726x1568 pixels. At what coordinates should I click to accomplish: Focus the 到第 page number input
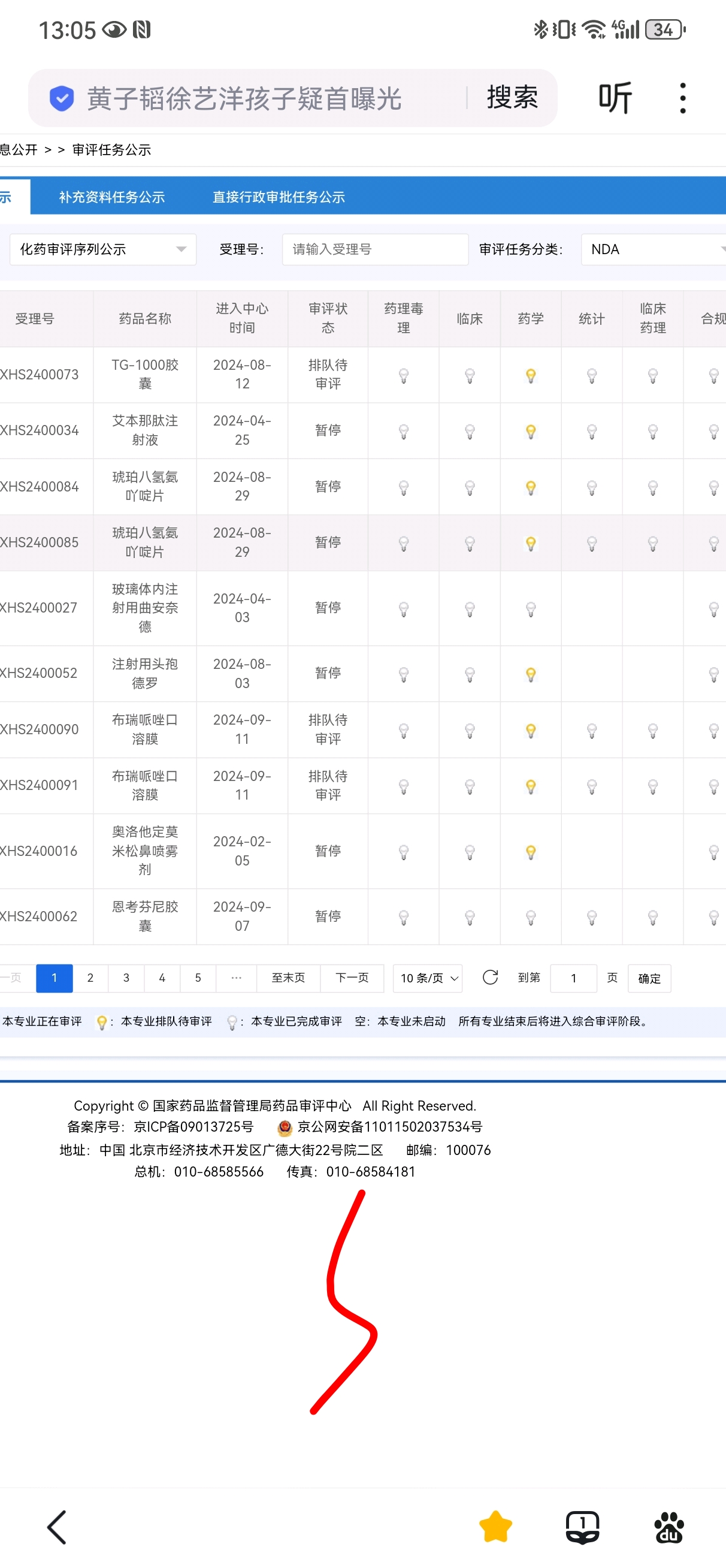573,978
